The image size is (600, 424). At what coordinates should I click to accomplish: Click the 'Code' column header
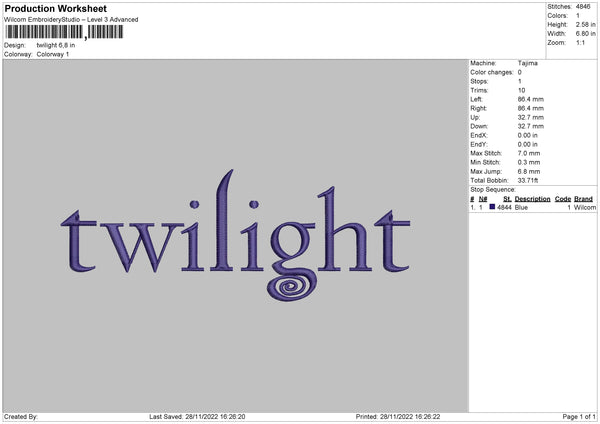(563, 199)
